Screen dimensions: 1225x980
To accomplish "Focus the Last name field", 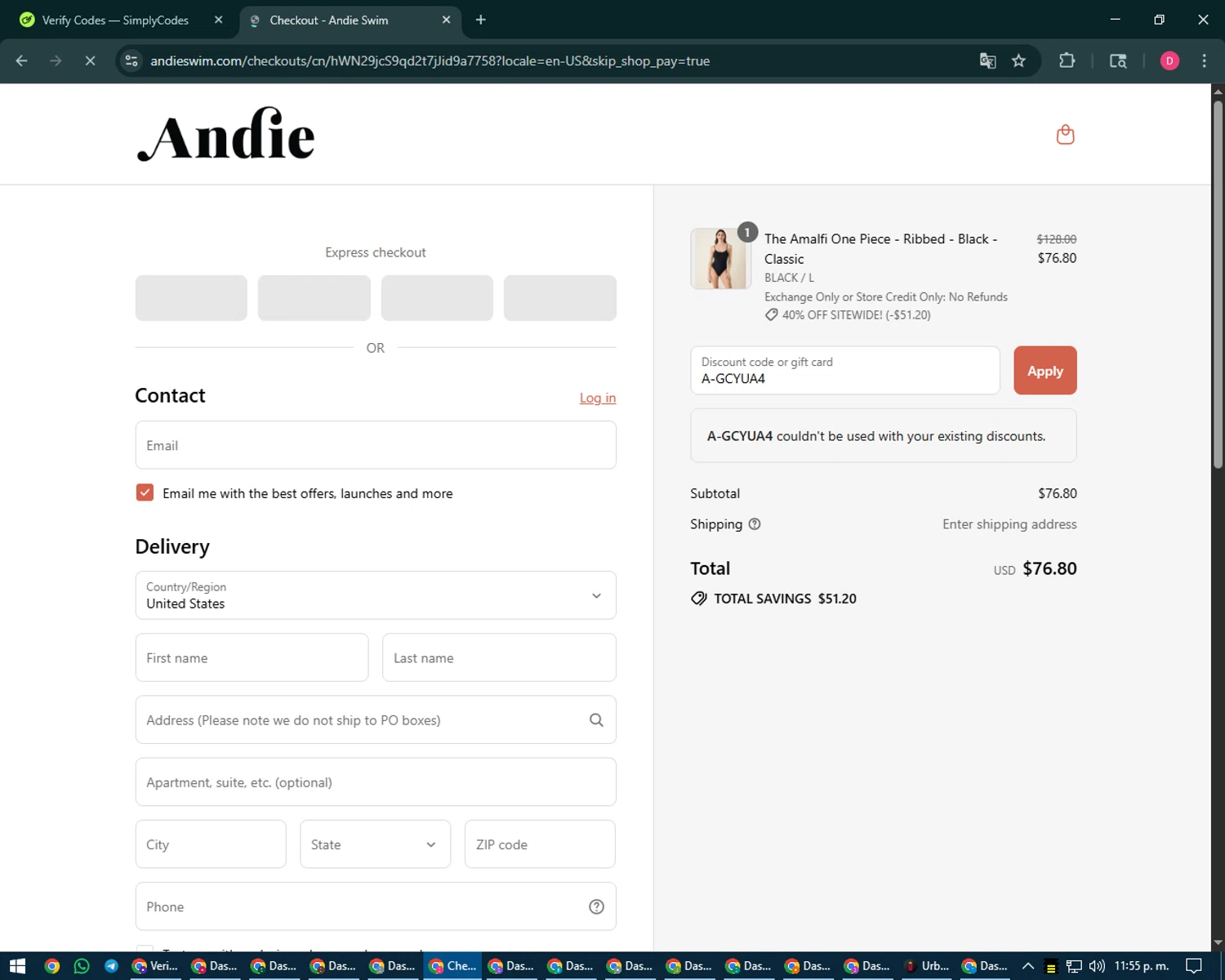I will pos(499,657).
